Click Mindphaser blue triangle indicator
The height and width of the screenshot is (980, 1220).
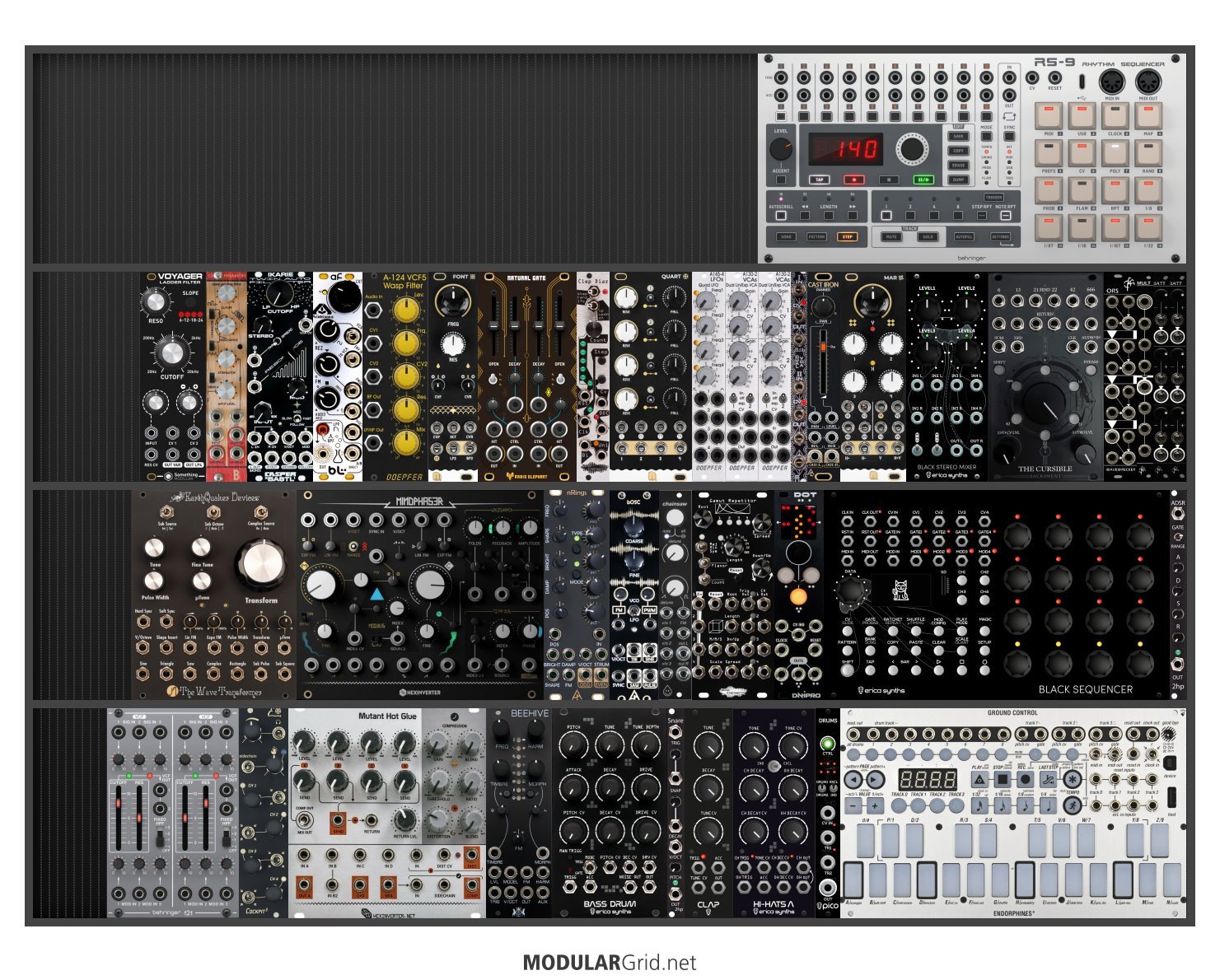[376, 594]
